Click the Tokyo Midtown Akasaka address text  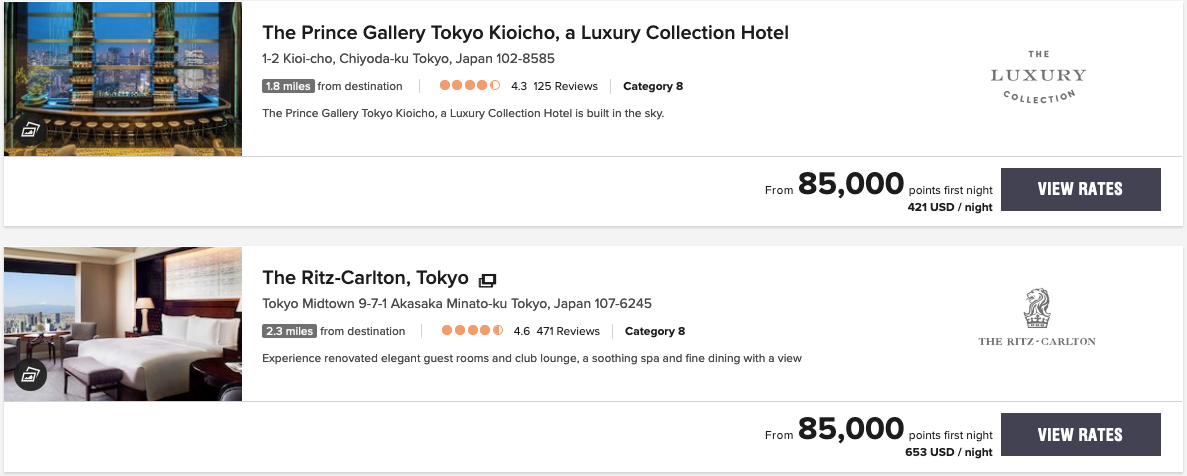tap(456, 304)
